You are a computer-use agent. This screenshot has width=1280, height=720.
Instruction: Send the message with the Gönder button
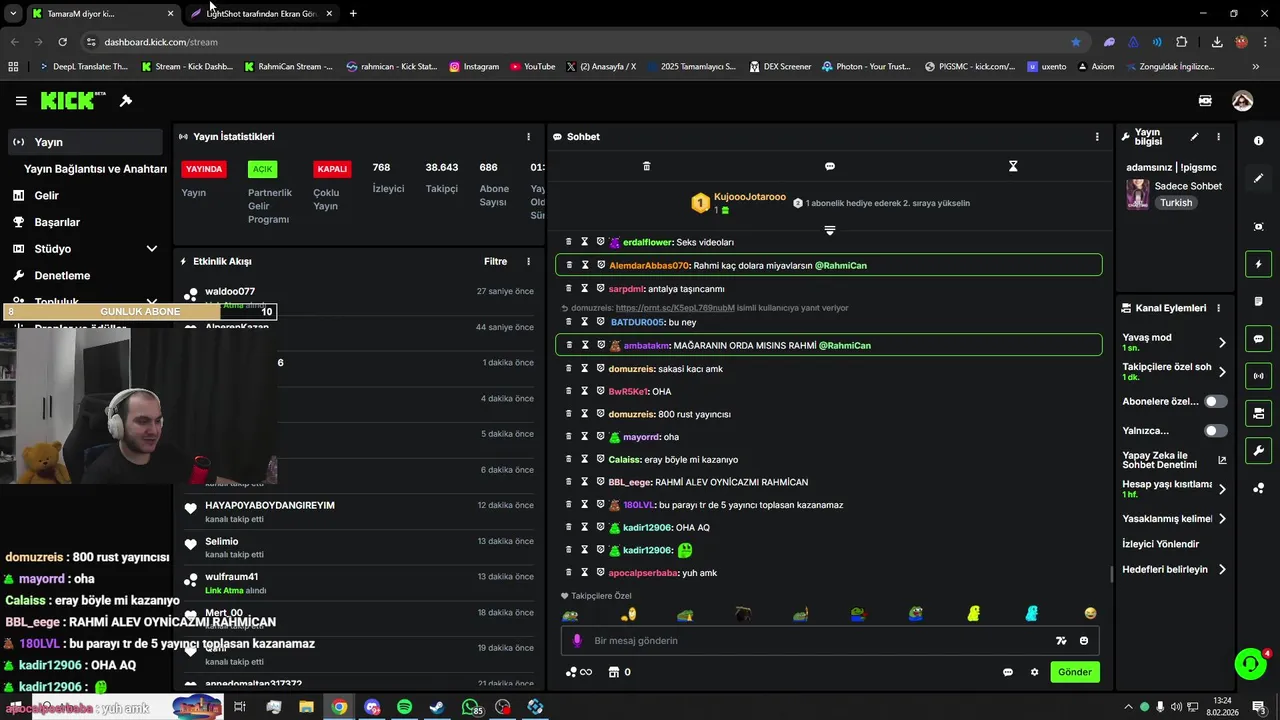1075,672
